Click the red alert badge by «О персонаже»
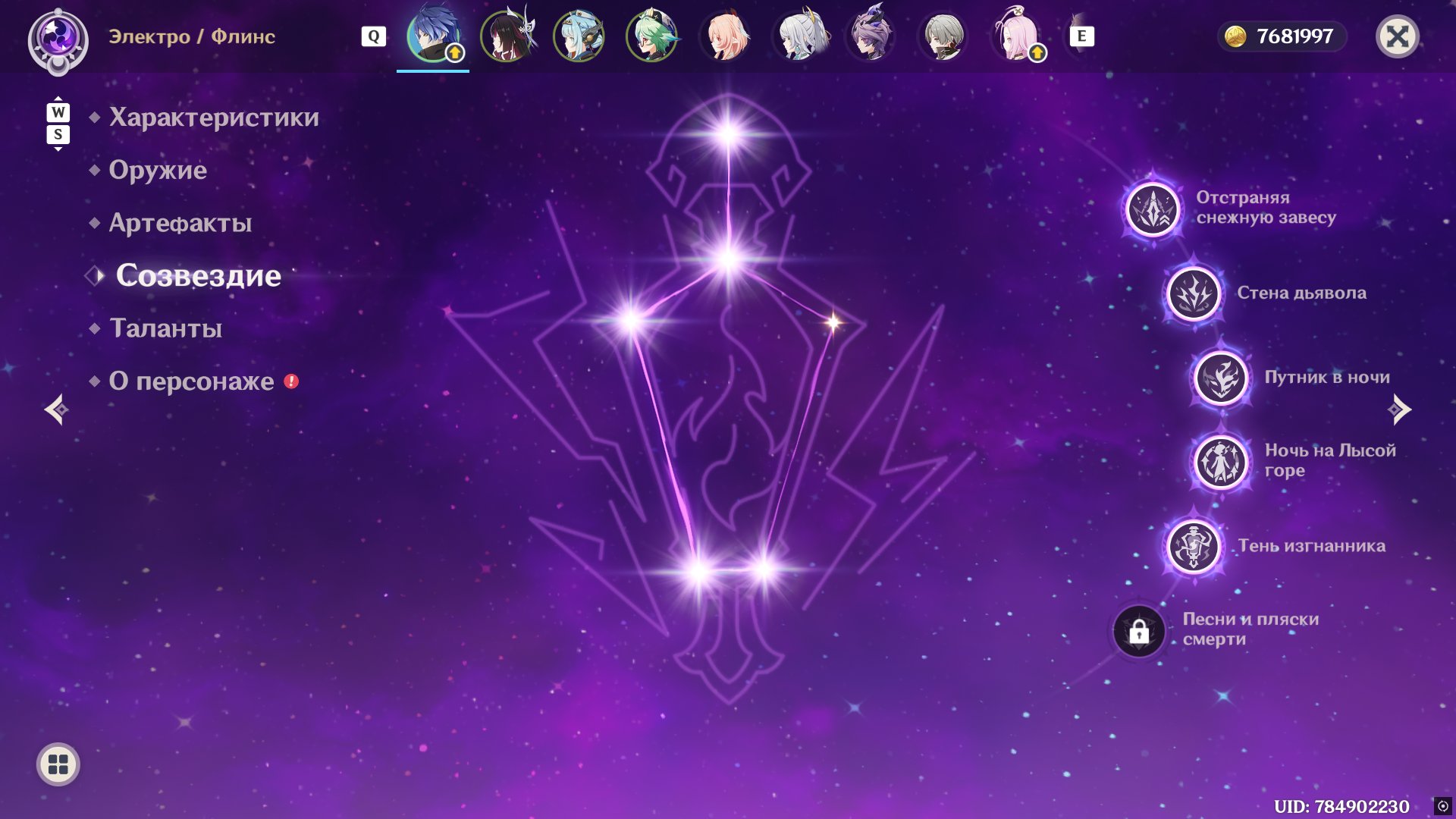The height and width of the screenshot is (819, 1456). coord(291,381)
